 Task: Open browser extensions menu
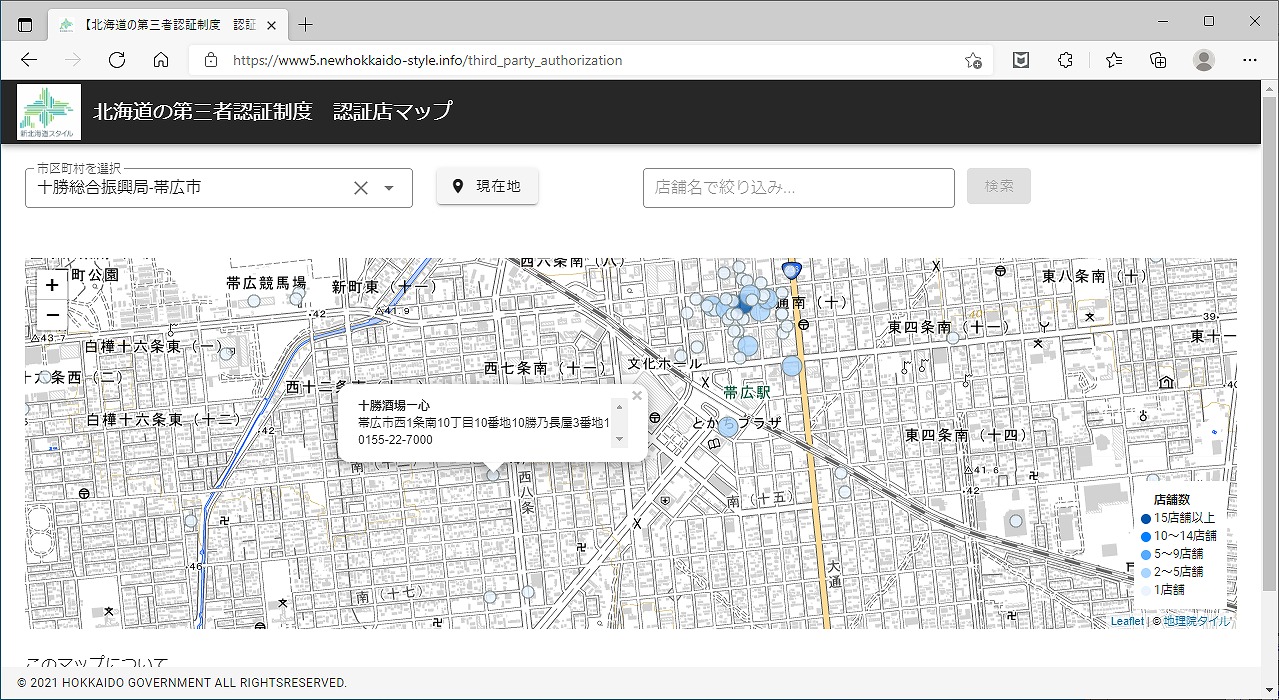[x=1066, y=60]
